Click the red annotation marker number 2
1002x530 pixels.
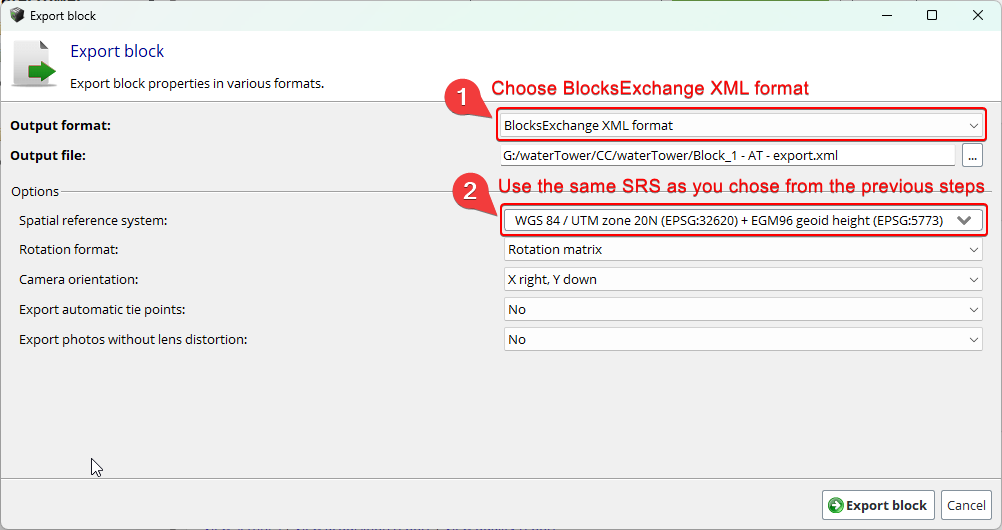click(x=471, y=190)
